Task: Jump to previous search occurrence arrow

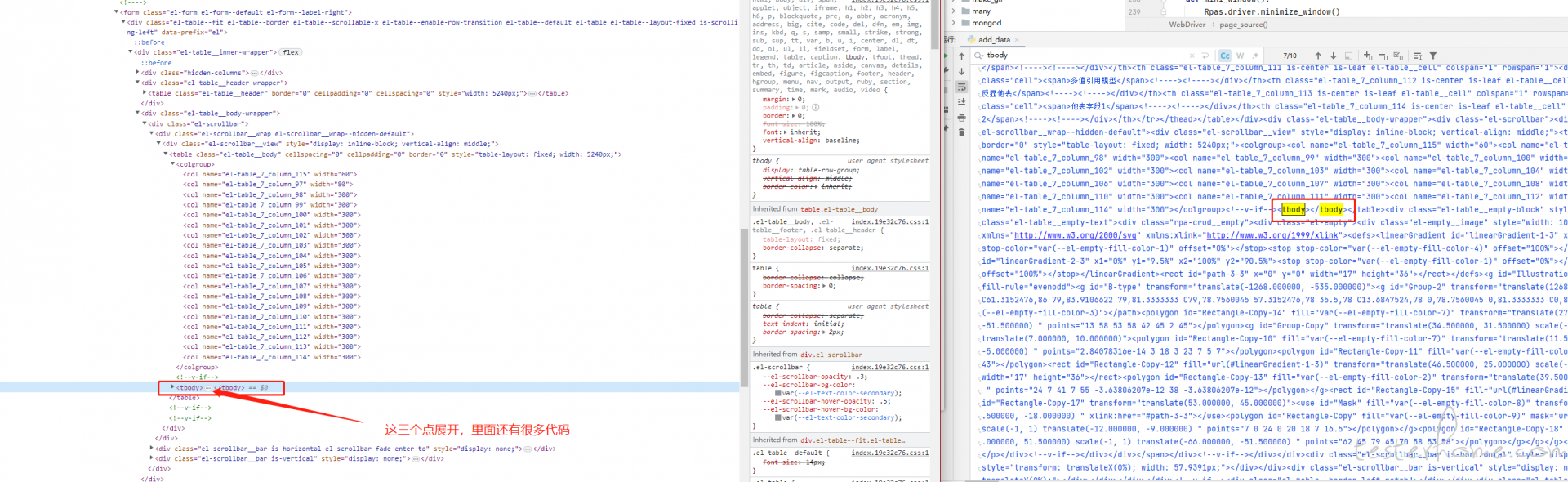Action: coord(1318,56)
